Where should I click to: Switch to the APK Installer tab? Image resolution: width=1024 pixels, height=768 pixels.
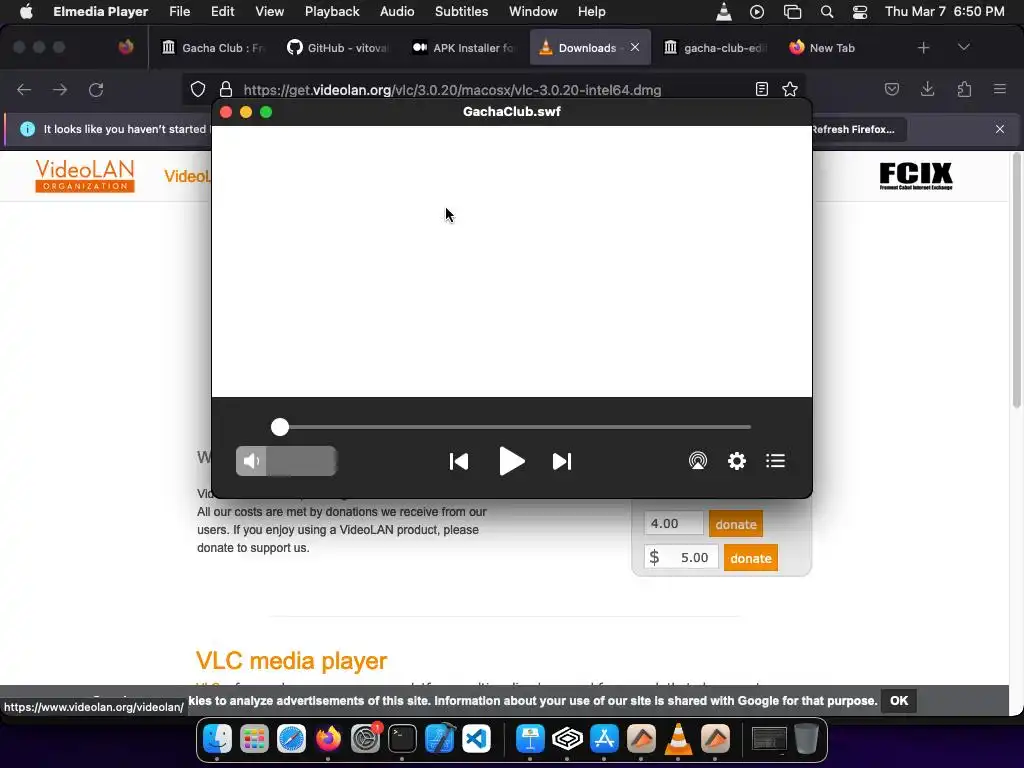point(464,48)
